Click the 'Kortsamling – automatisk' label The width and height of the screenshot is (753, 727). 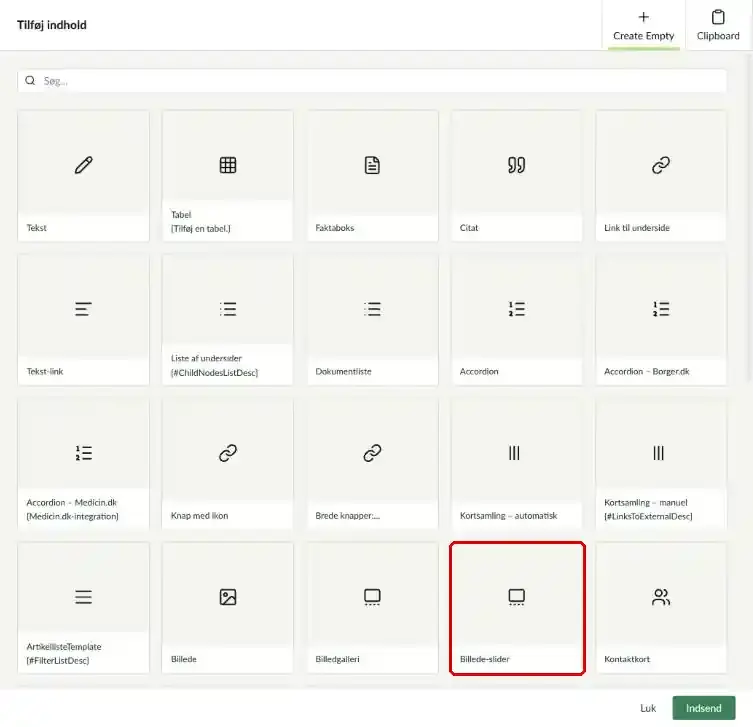tap(509, 515)
